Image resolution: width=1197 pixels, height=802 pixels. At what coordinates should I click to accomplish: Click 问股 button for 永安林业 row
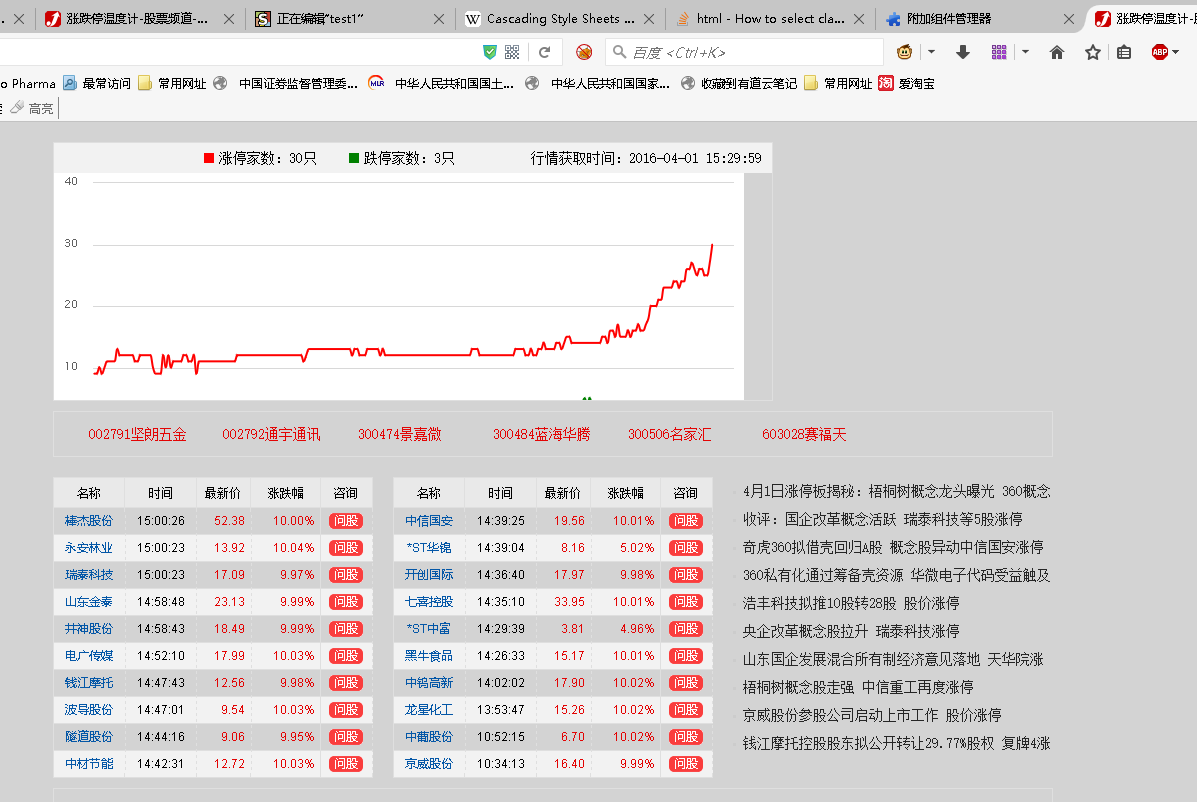pyautogui.click(x=345, y=548)
